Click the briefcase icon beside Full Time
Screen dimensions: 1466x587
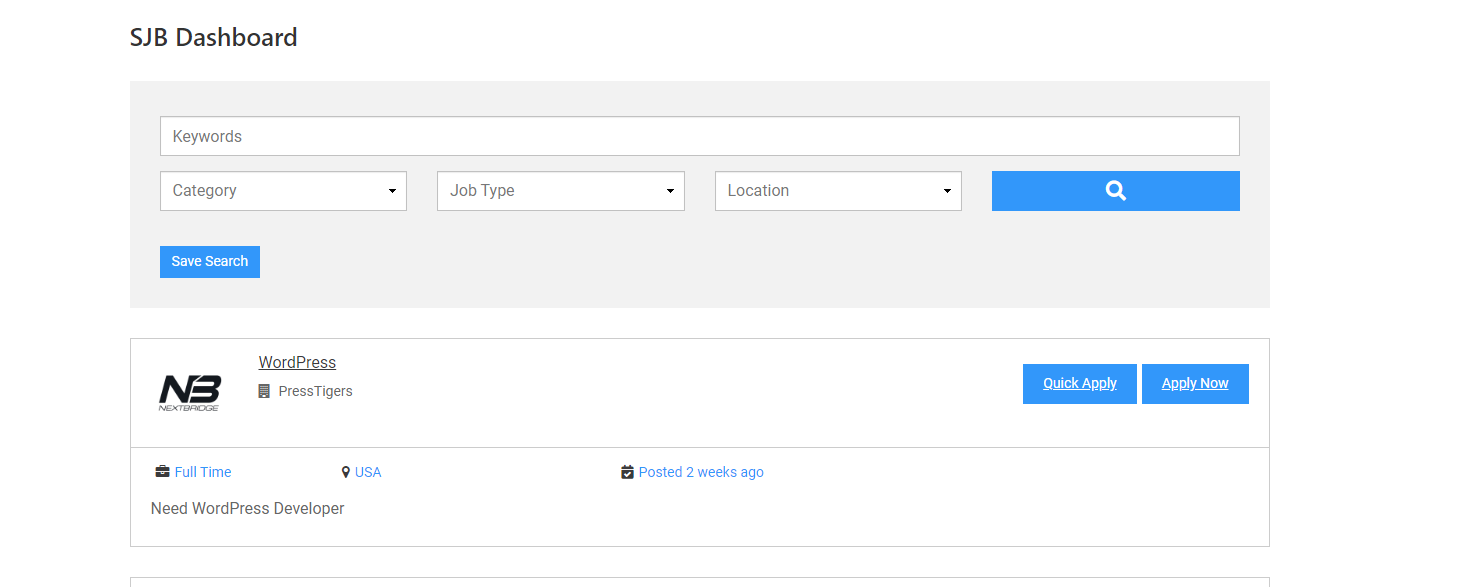click(x=162, y=471)
